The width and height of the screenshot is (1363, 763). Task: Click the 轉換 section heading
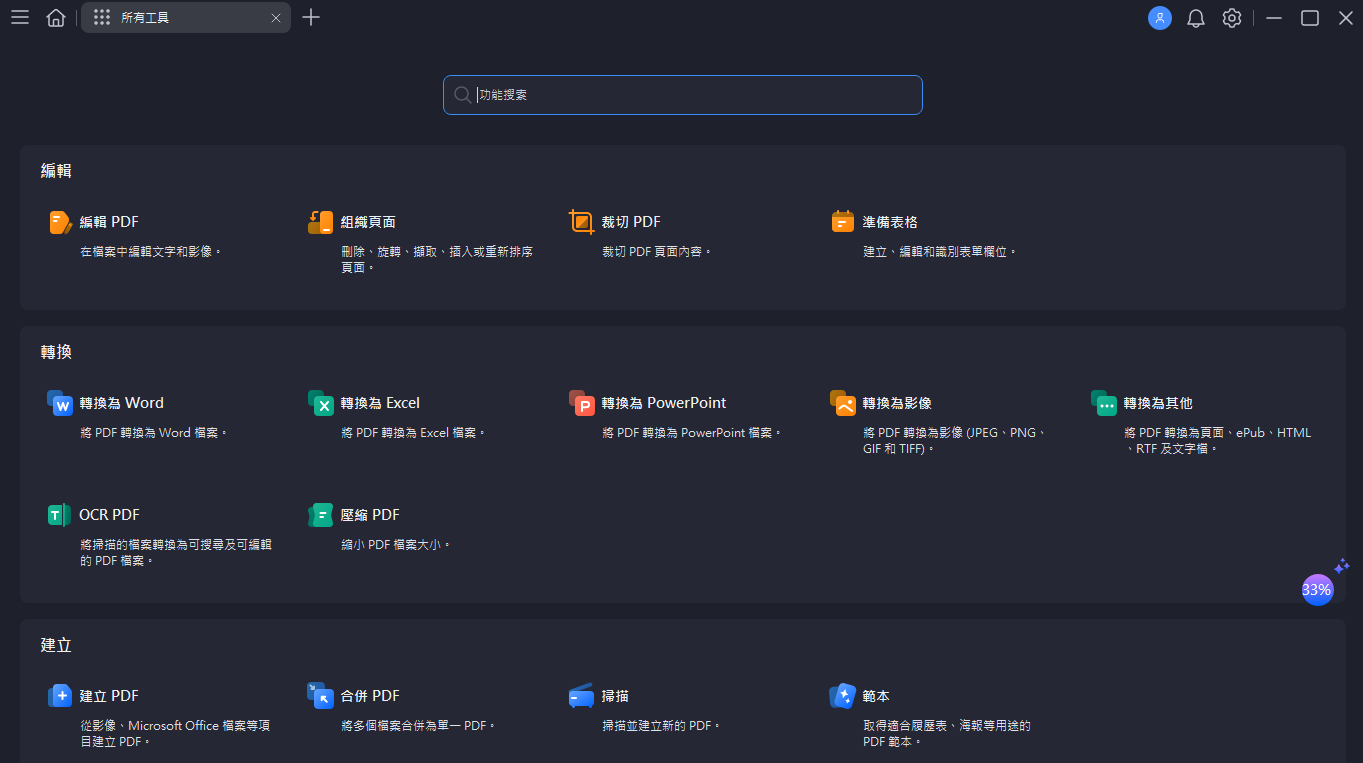tap(56, 352)
